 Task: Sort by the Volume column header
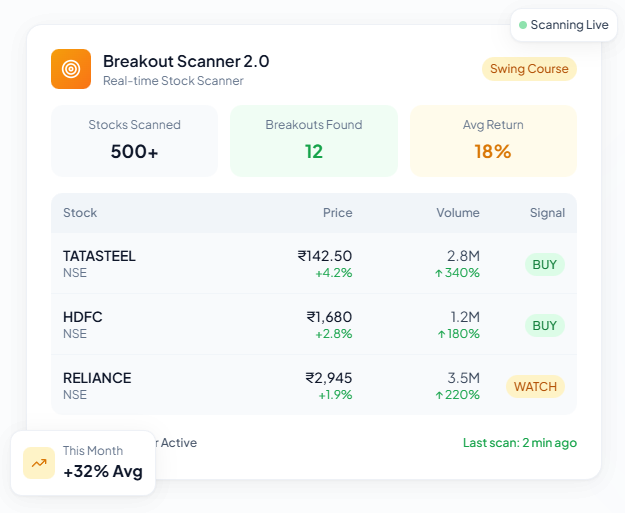tap(457, 213)
